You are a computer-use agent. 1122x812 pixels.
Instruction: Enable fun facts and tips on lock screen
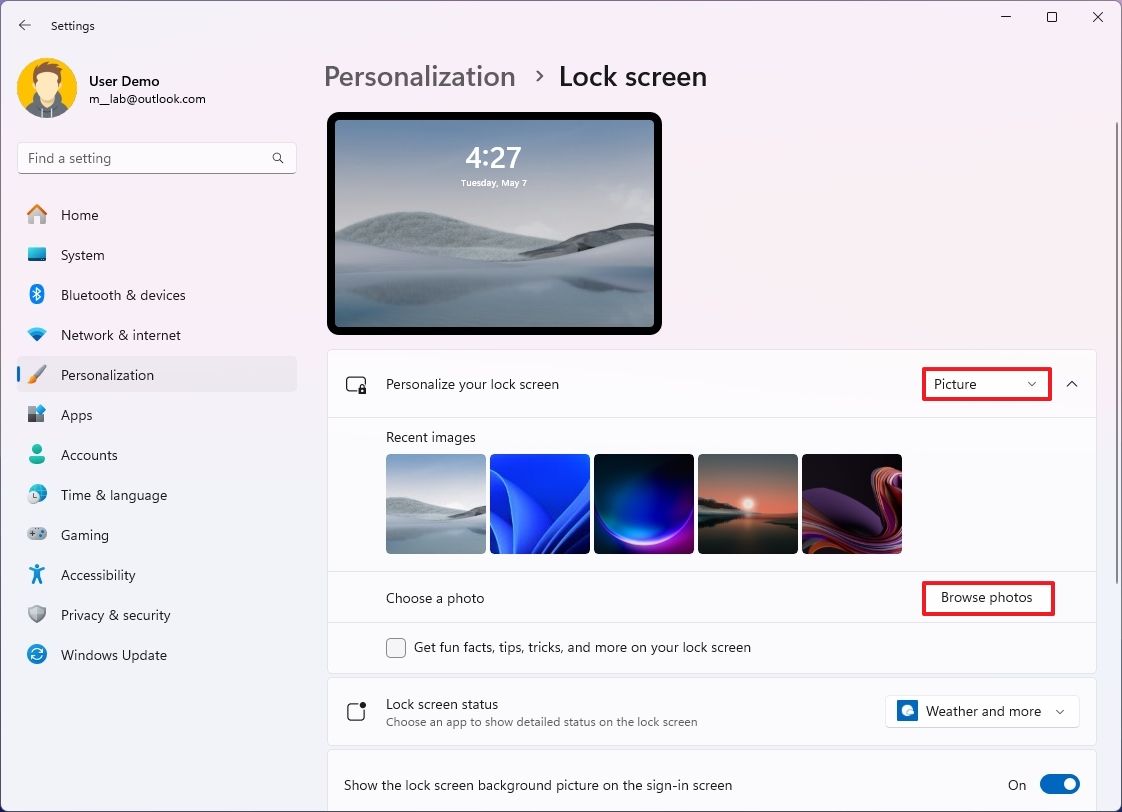click(396, 648)
